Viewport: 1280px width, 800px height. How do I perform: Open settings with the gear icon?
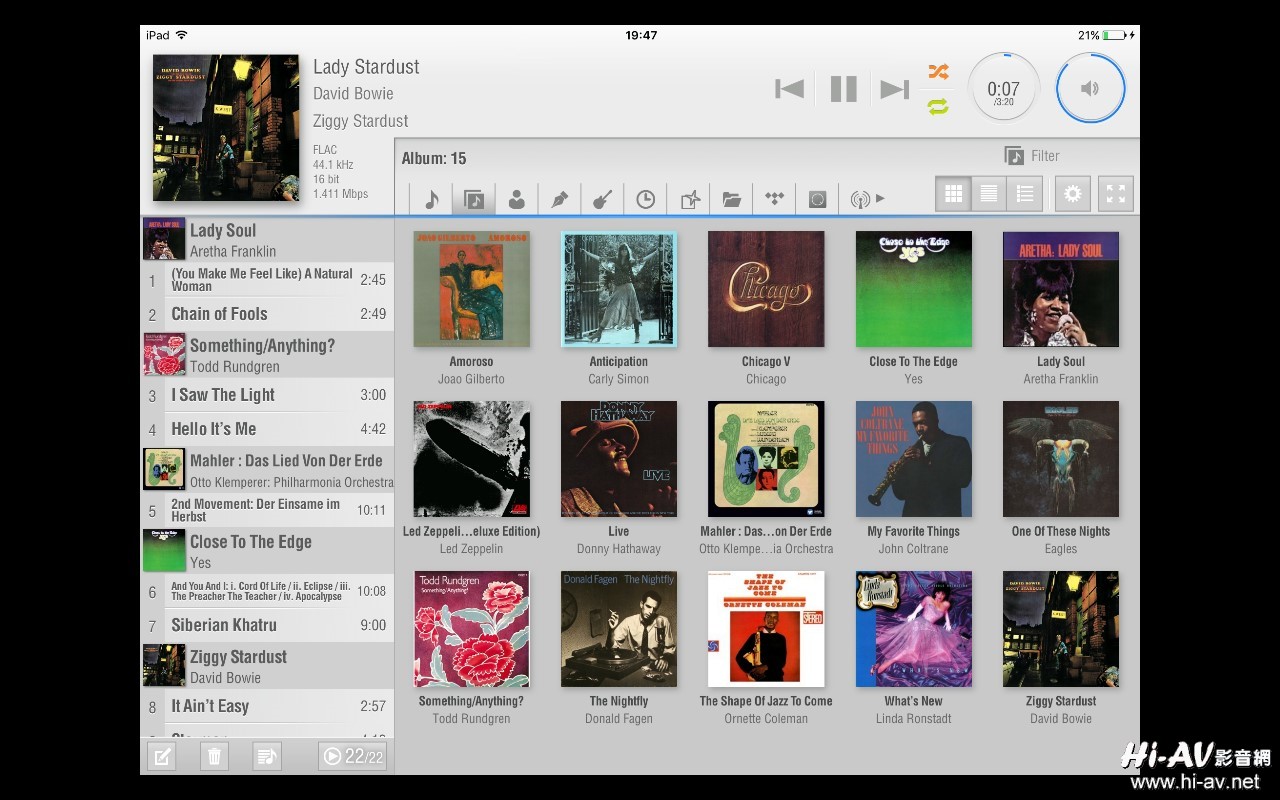[x=1073, y=193]
